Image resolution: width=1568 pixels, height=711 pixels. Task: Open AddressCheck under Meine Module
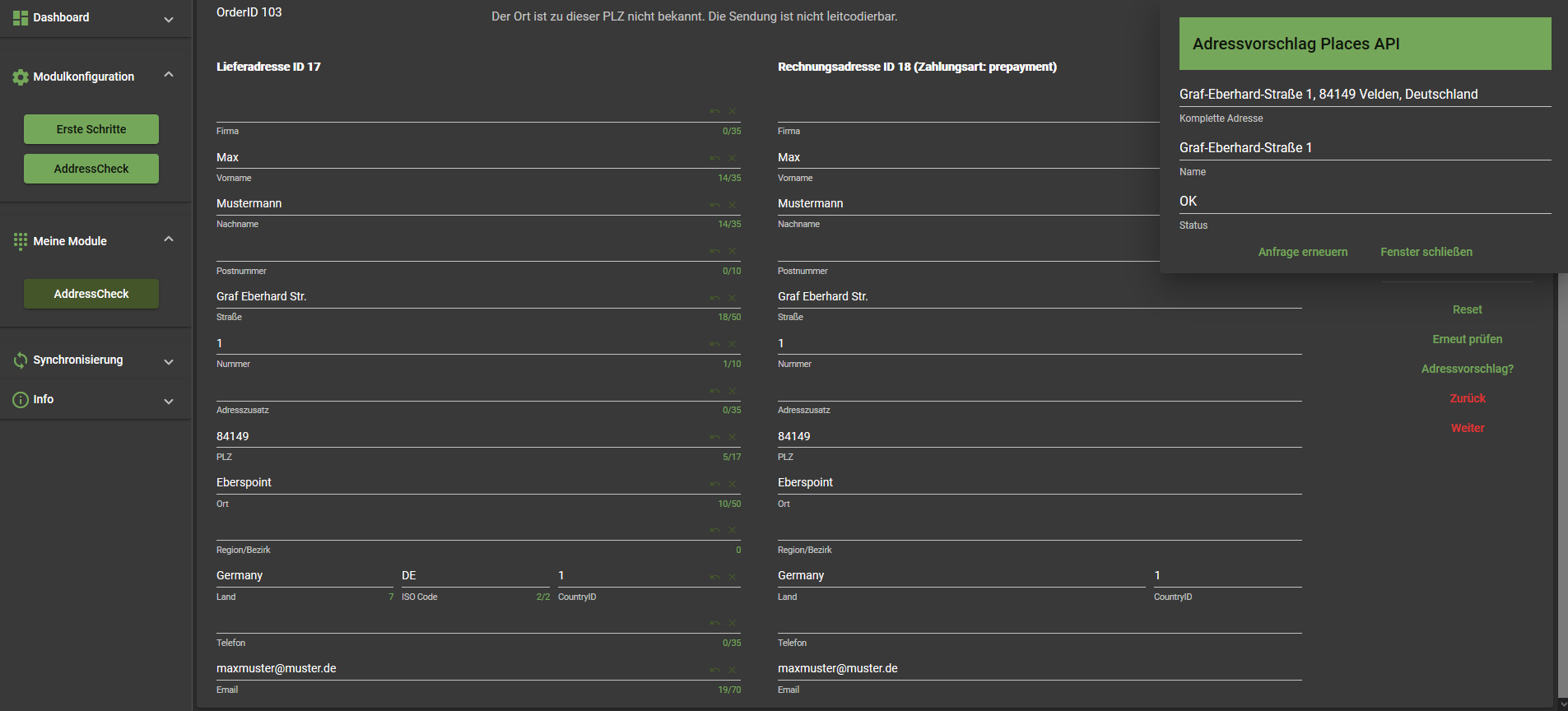point(91,294)
